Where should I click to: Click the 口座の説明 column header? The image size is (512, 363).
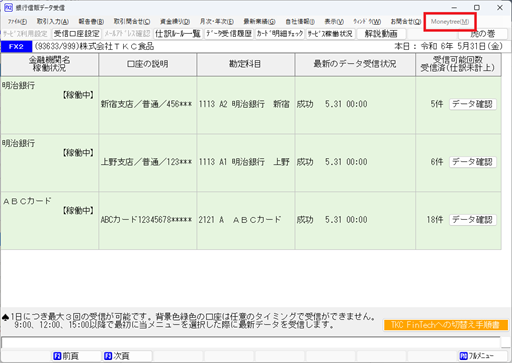148,64
